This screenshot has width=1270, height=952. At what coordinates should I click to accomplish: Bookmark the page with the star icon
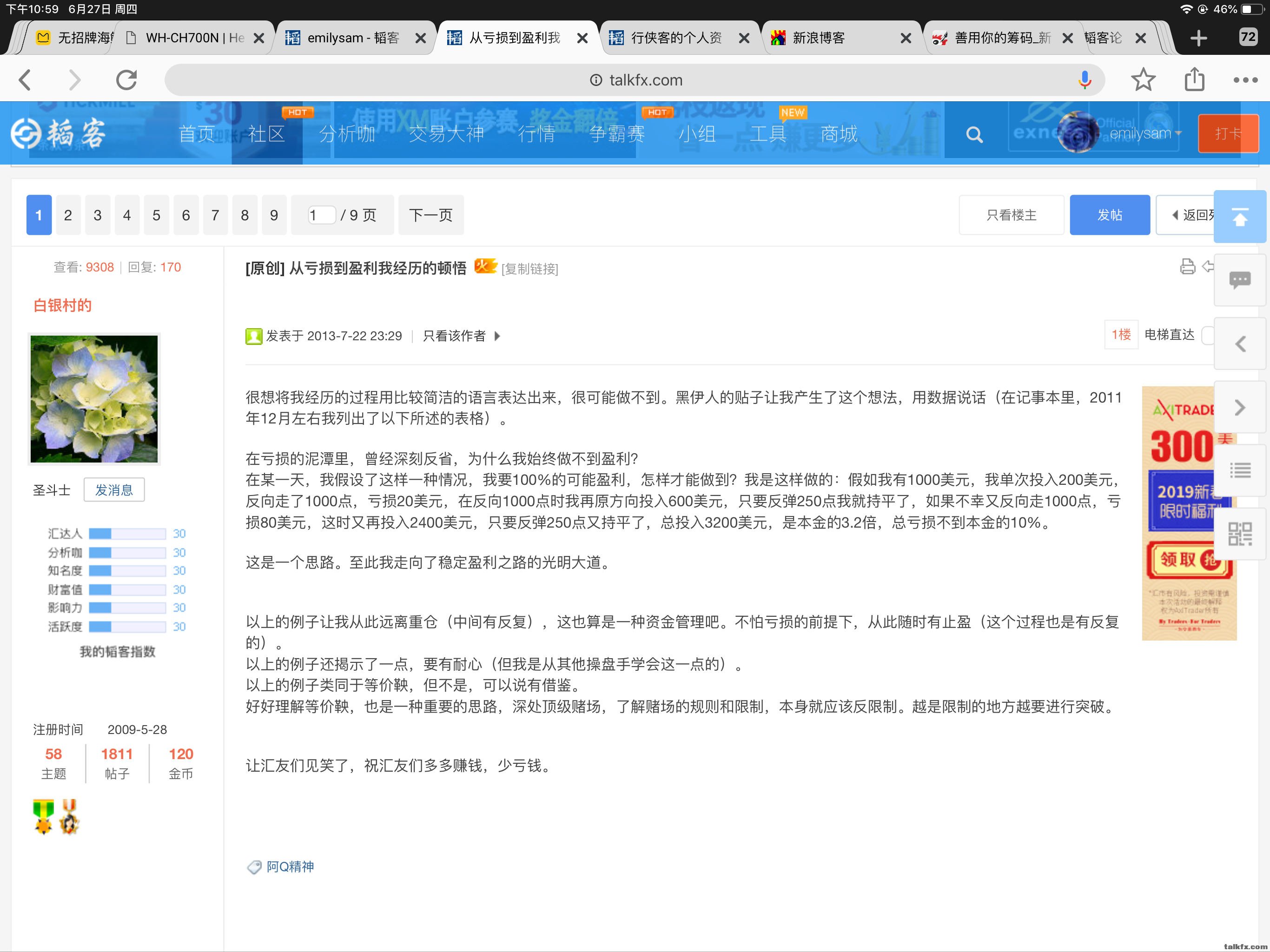[1143, 80]
